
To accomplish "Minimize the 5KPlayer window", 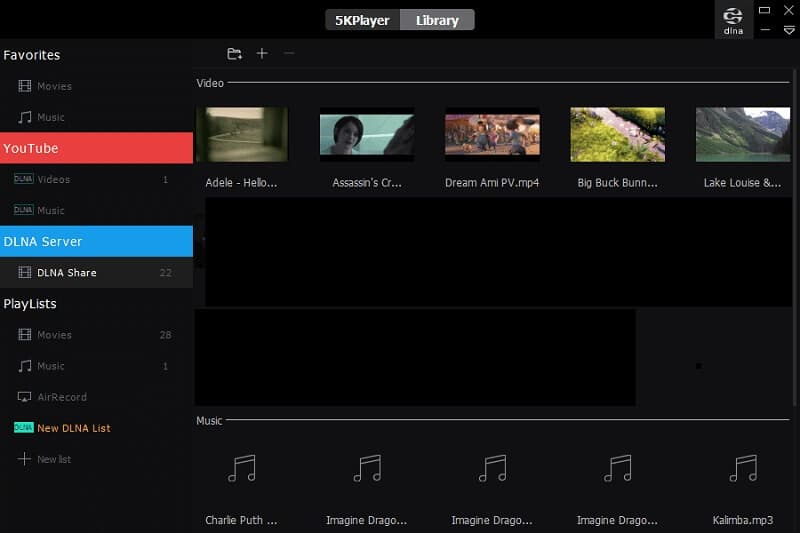I will pos(765,30).
